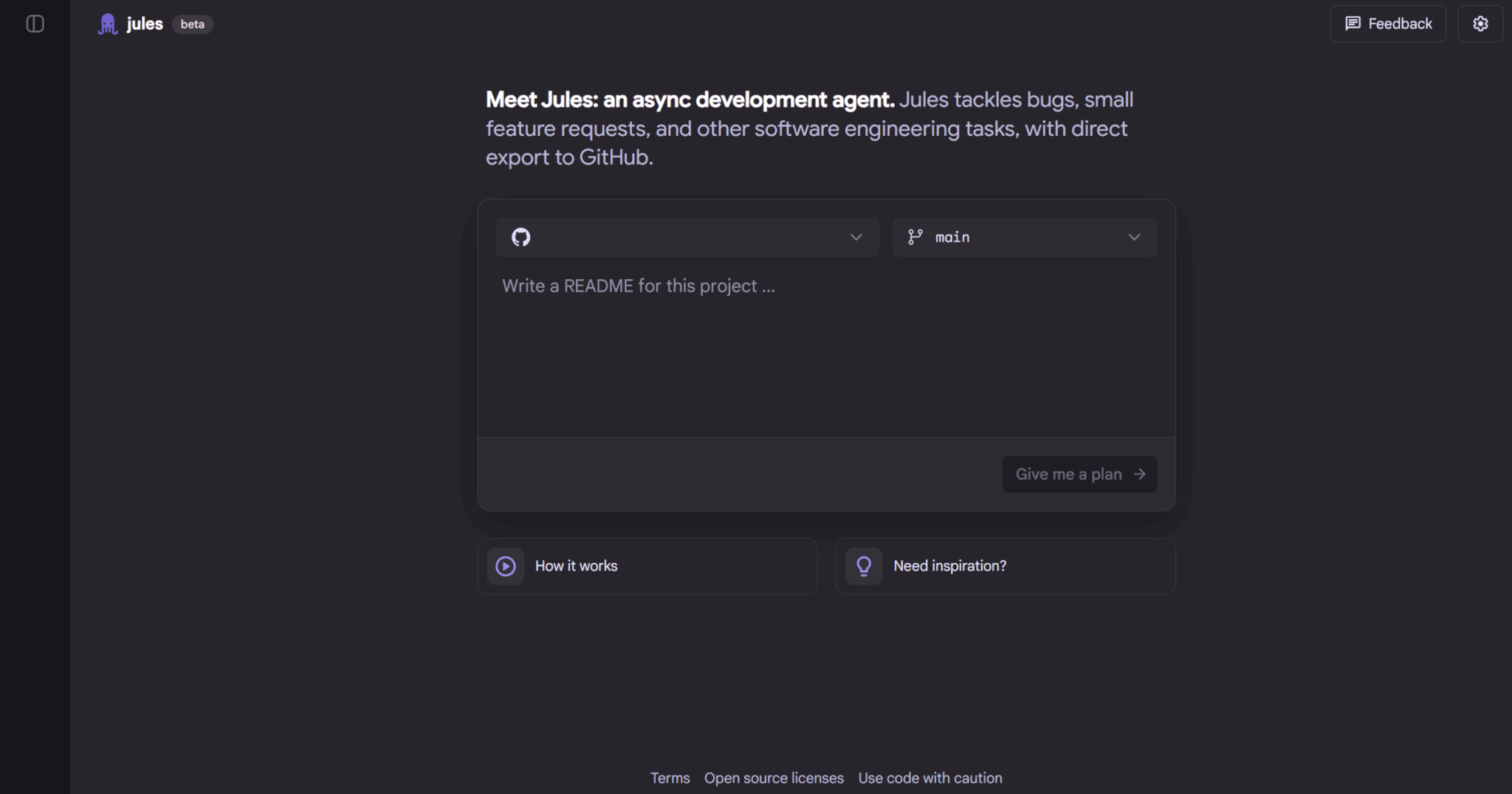Expand the repository dropdown chevron
The height and width of the screenshot is (794, 1512).
[856, 237]
